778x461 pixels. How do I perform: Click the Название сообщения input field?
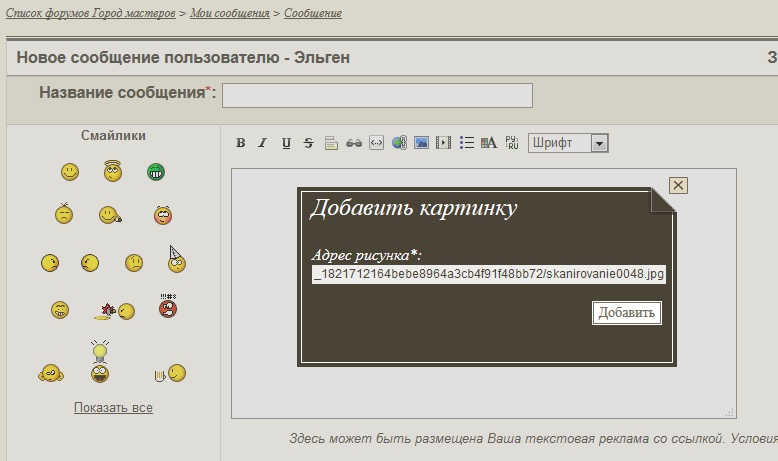377,95
